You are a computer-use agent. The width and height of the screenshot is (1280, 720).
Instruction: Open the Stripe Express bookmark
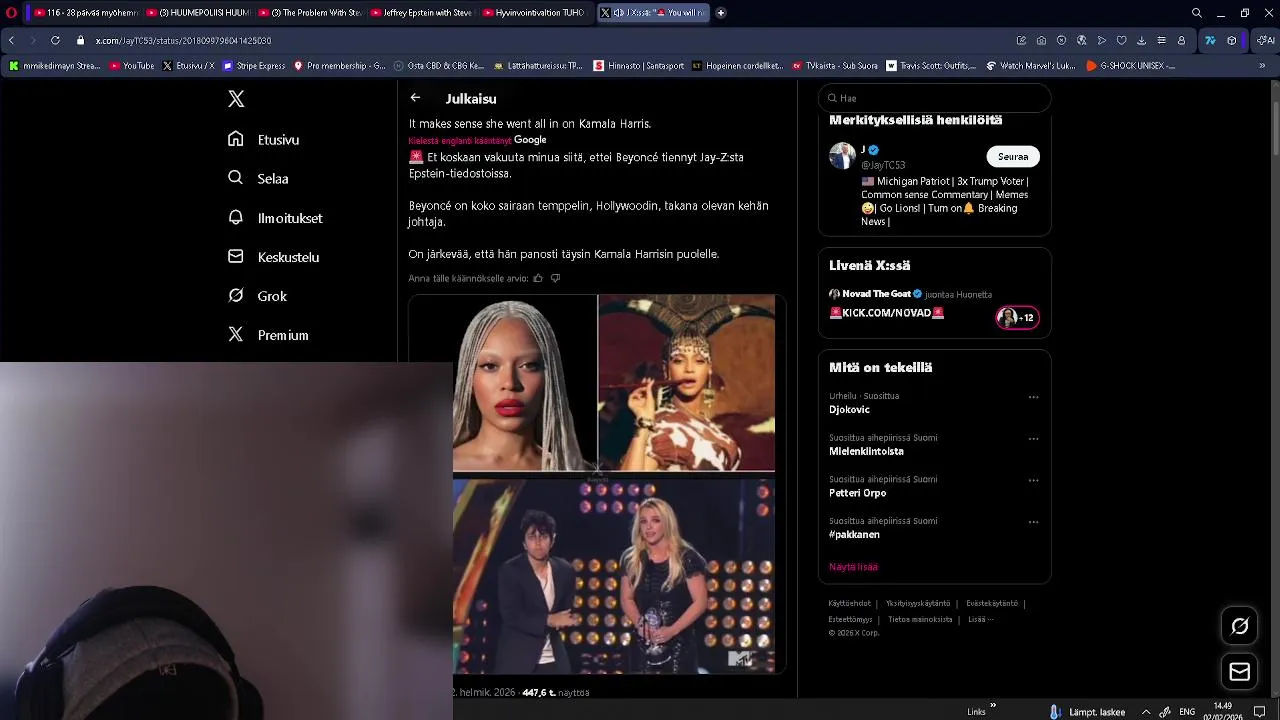click(254, 66)
